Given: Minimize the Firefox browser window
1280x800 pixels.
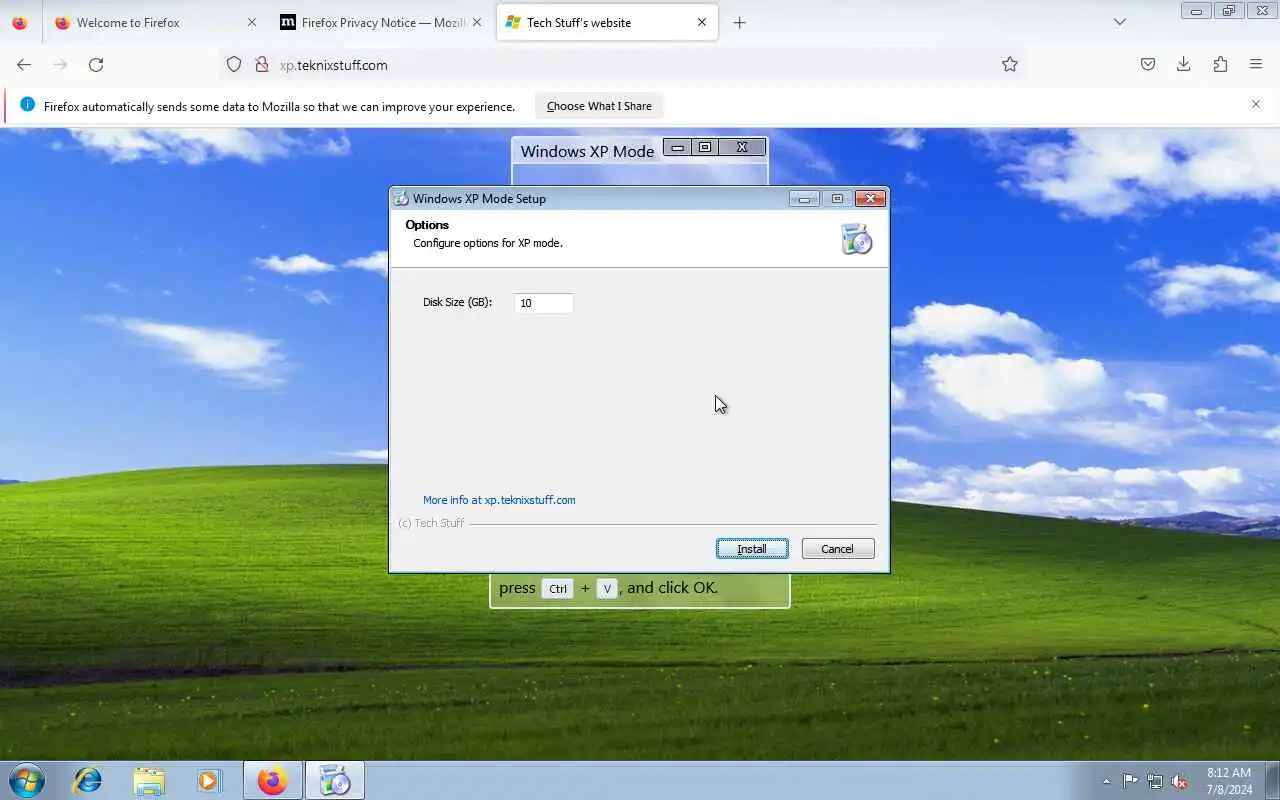Looking at the screenshot, I should pyautogui.click(x=1196, y=11).
